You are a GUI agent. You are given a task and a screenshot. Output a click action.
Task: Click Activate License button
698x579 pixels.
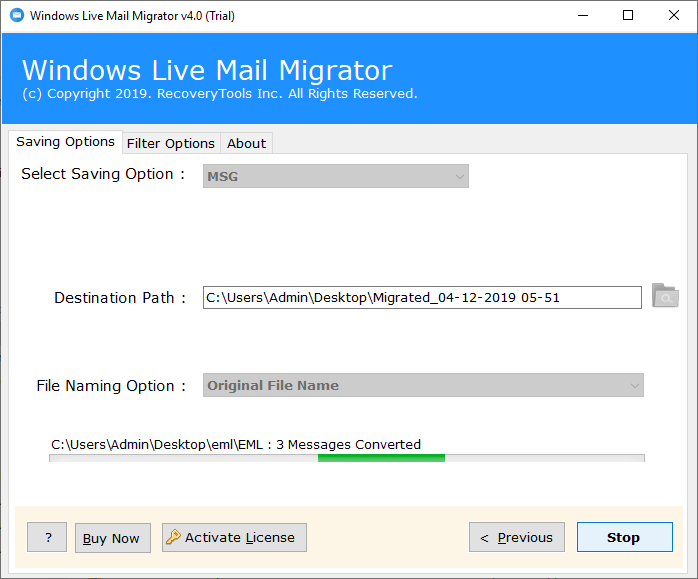tap(234, 537)
